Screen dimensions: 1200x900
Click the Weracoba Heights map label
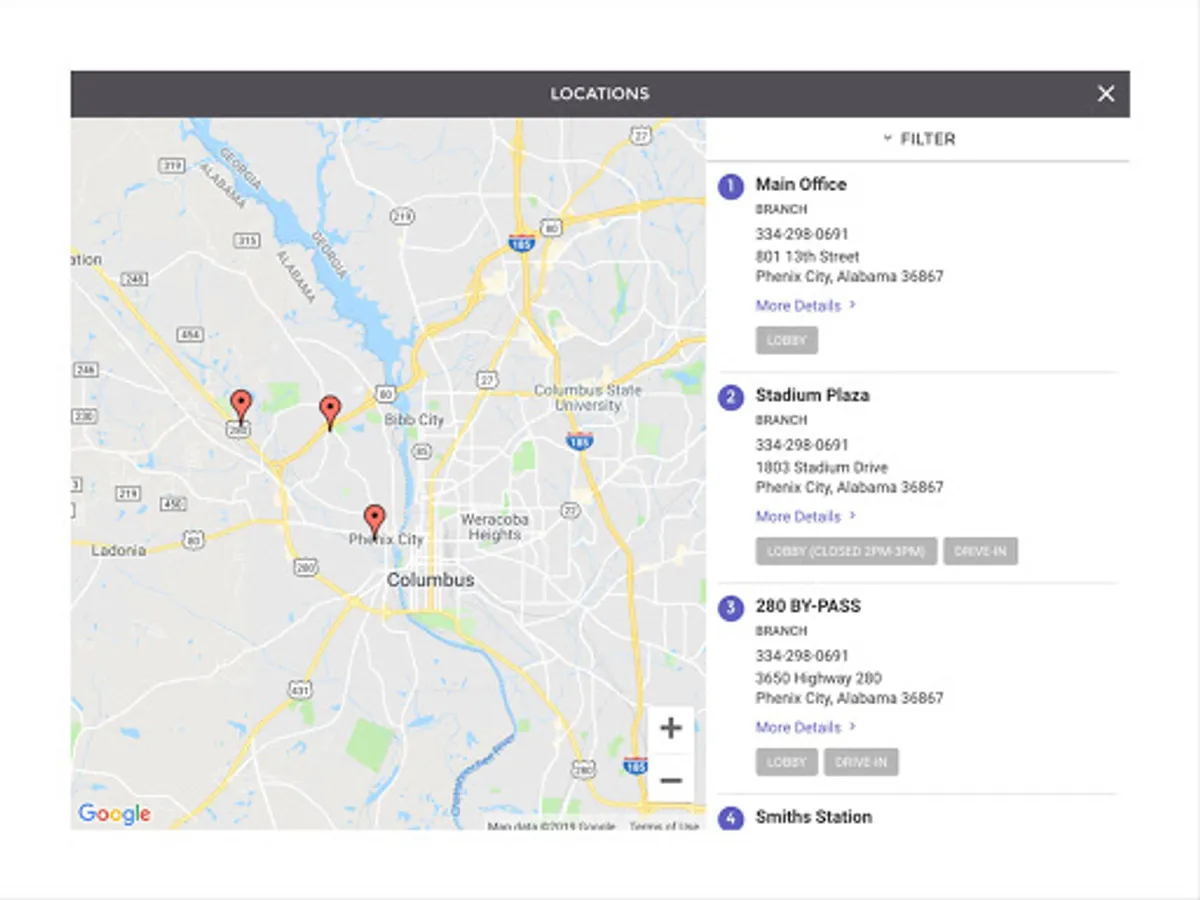[494, 527]
